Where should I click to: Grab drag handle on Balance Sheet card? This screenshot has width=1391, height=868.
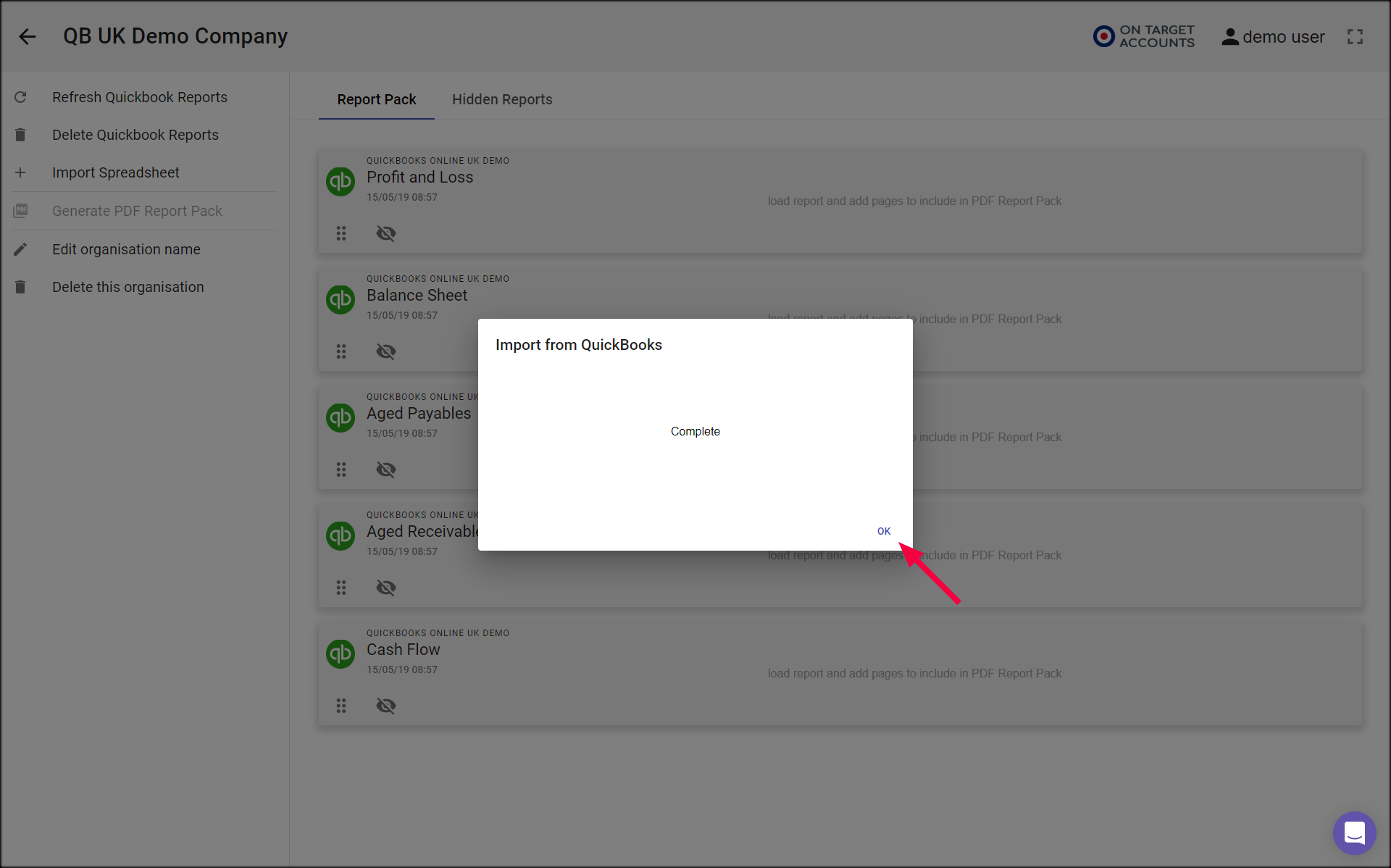(x=341, y=351)
